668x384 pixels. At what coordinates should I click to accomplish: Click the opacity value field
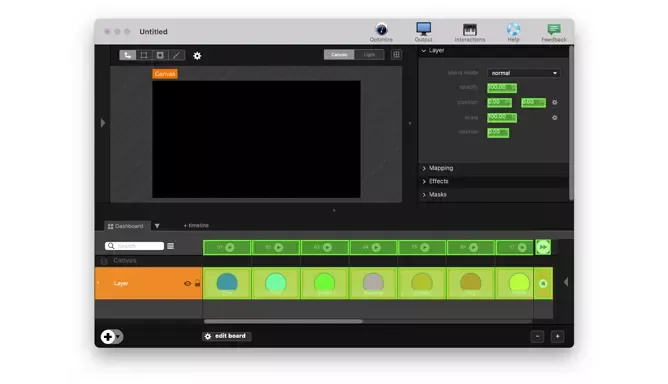tap(502, 88)
